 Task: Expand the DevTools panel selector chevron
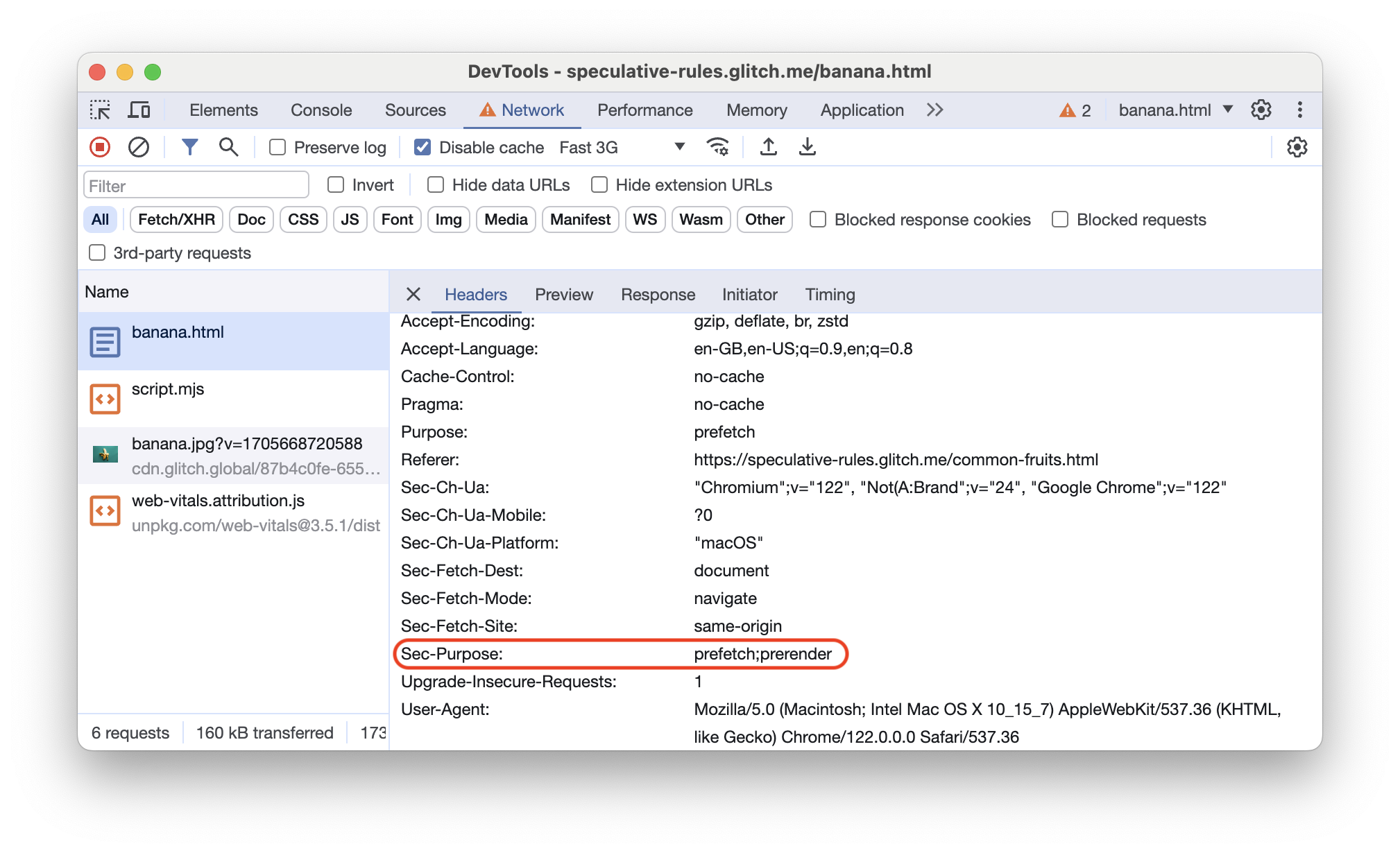pos(936,109)
